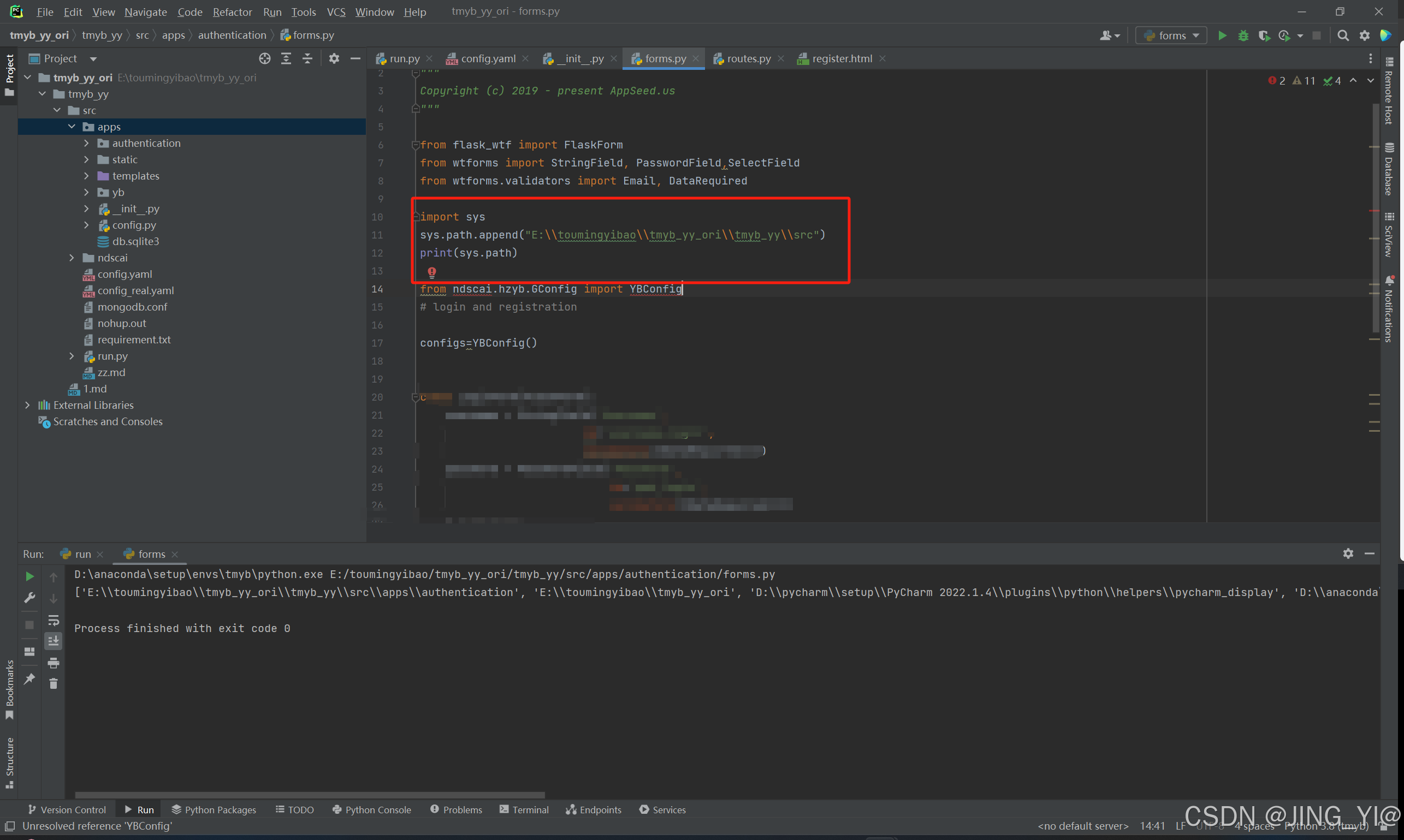Viewport: 1404px width, 840px height.
Task: Expand External Libraries node
Action: coord(27,406)
